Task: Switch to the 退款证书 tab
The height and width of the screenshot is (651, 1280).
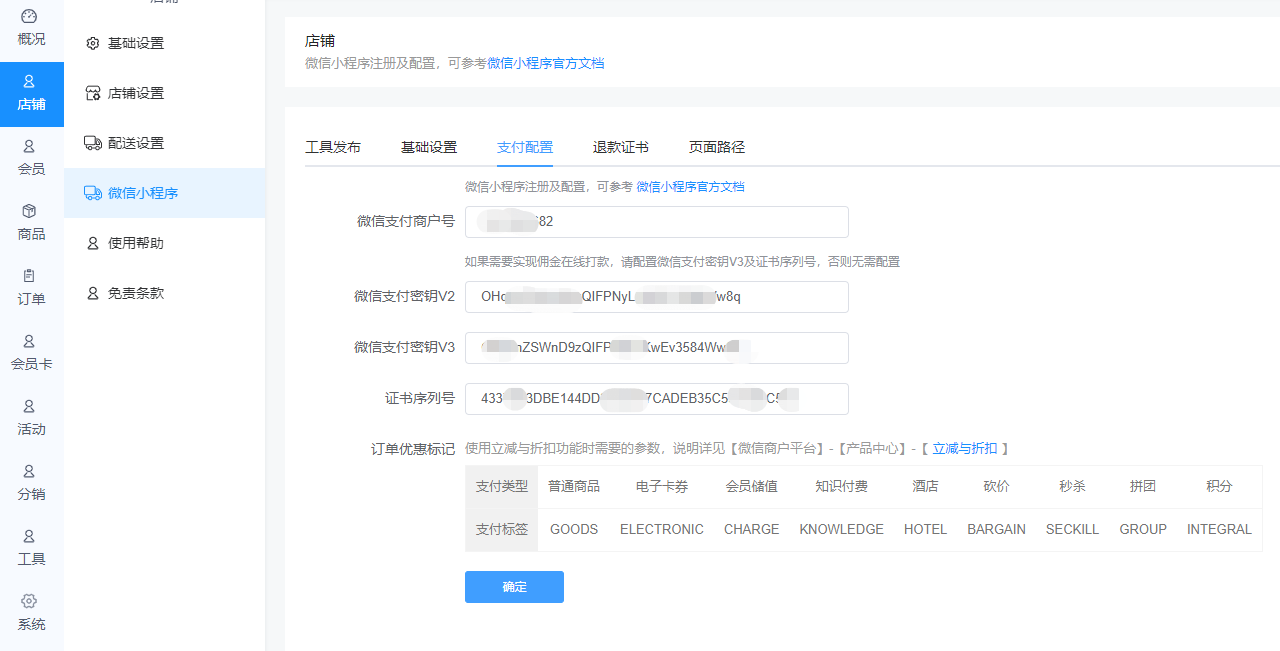Action: pyautogui.click(x=621, y=147)
